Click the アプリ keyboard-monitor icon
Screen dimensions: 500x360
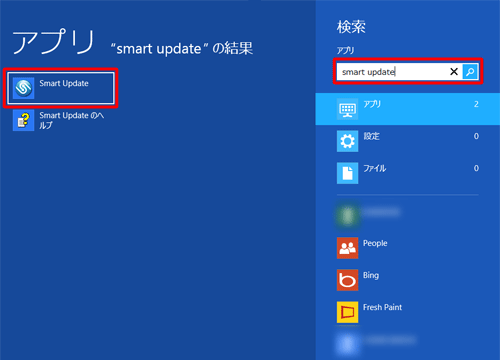click(x=347, y=109)
